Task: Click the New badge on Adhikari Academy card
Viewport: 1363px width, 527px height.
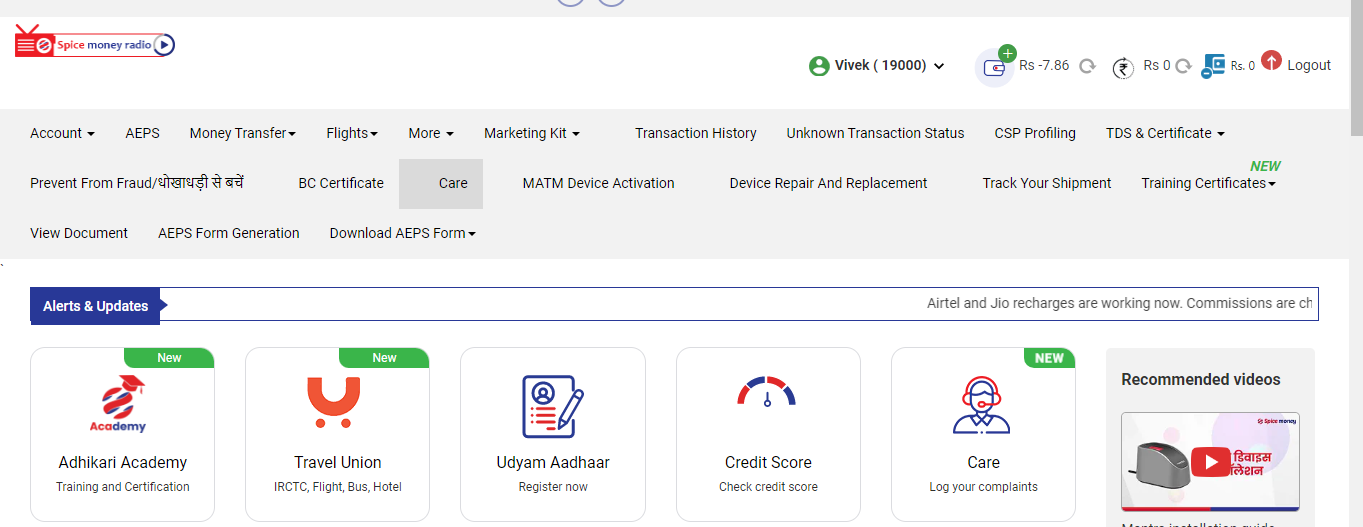Action: click(x=169, y=358)
